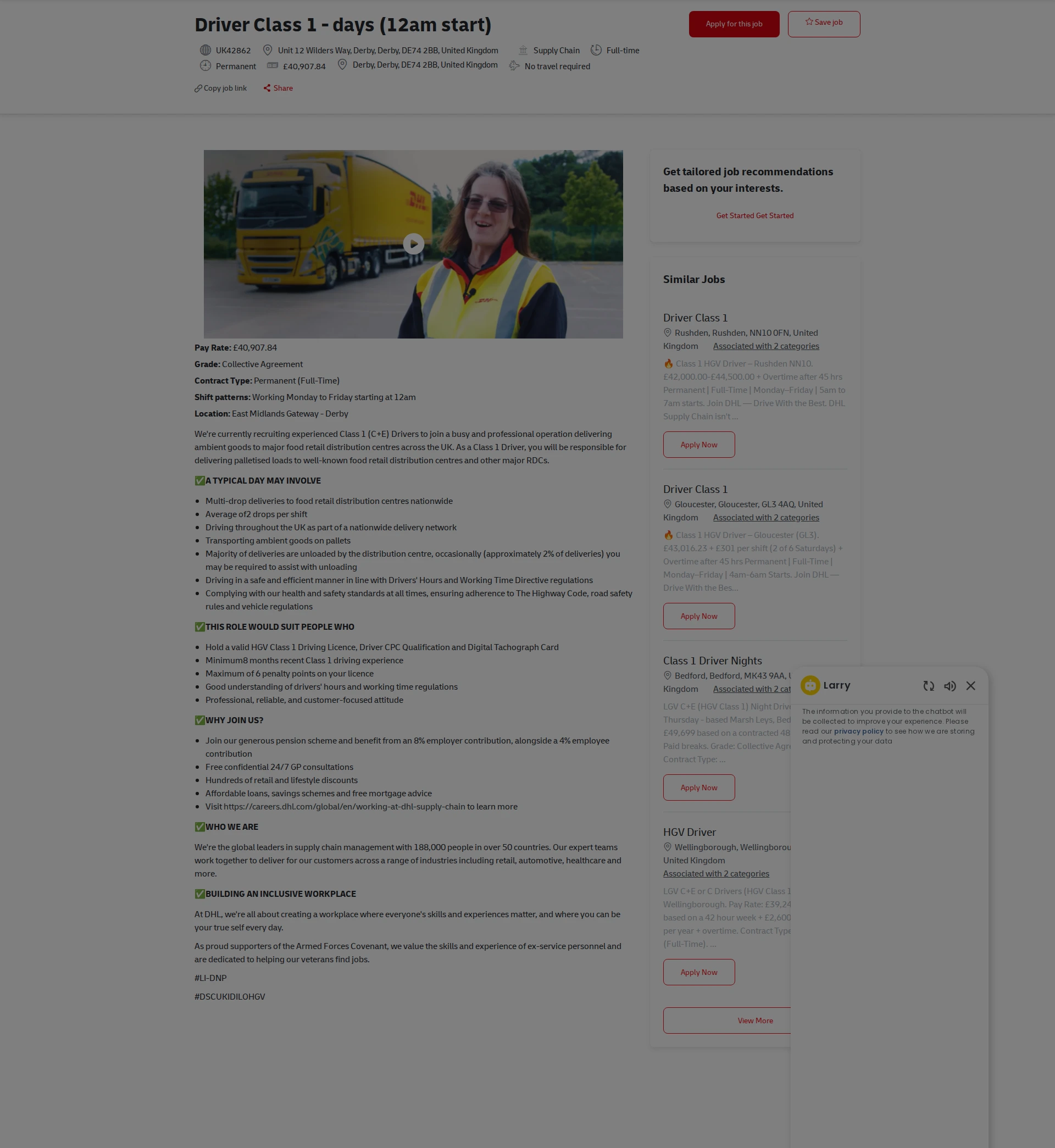Toggle the Larry chatbot sound speaker icon
The image size is (1055, 1148).
pos(949,686)
